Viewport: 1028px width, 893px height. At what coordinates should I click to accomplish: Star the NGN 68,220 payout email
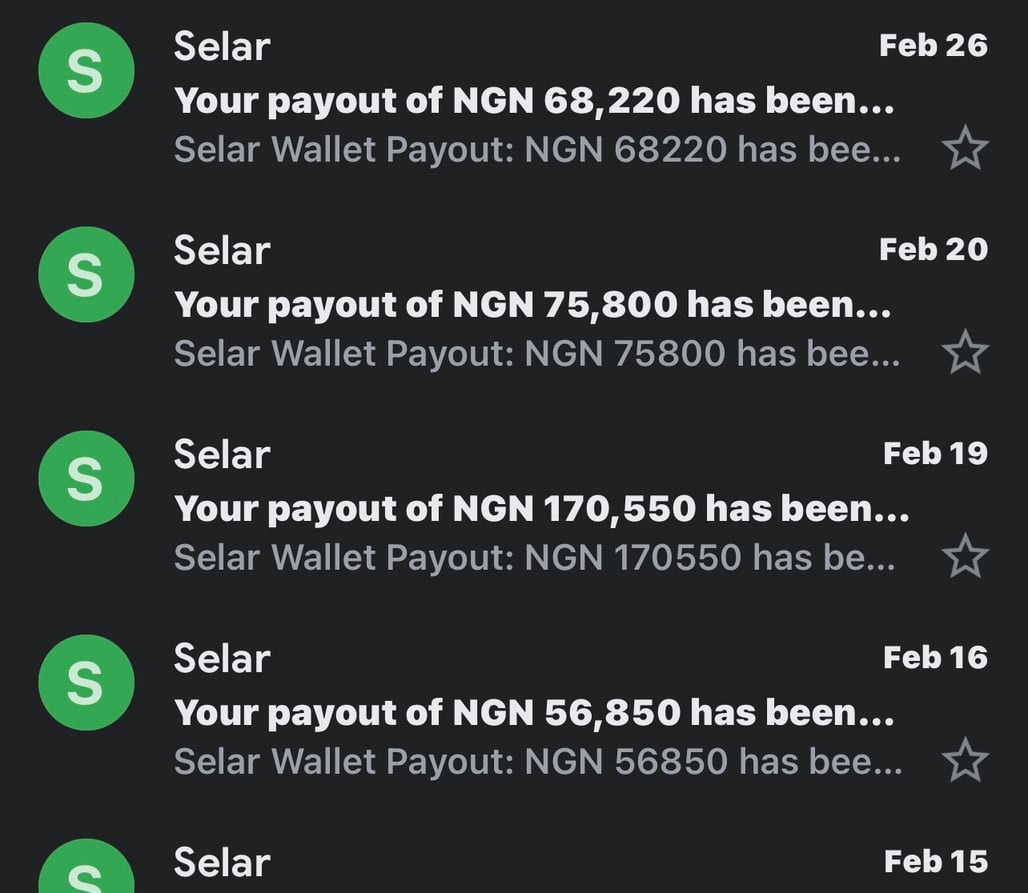pos(965,150)
